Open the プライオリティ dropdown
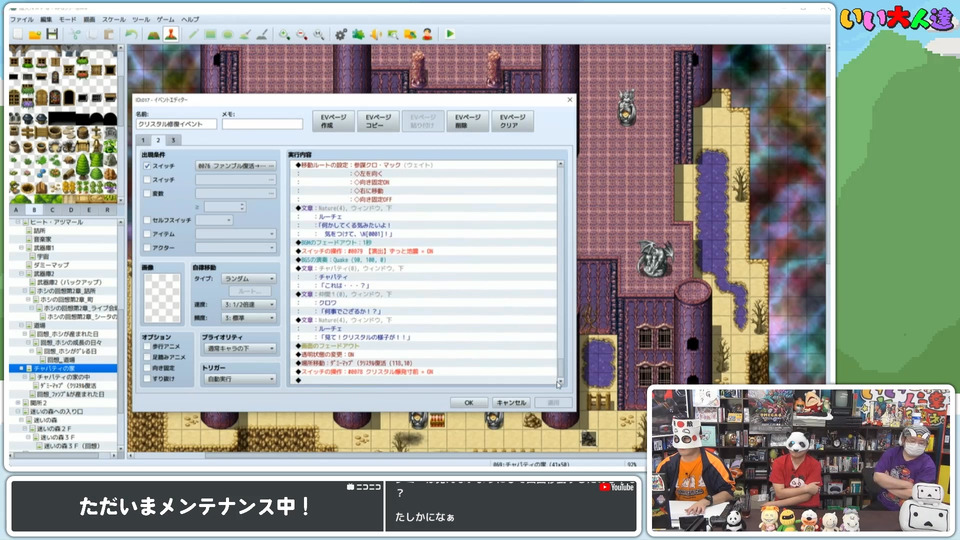Viewport: 960px width, 540px height. click(240, 348)
